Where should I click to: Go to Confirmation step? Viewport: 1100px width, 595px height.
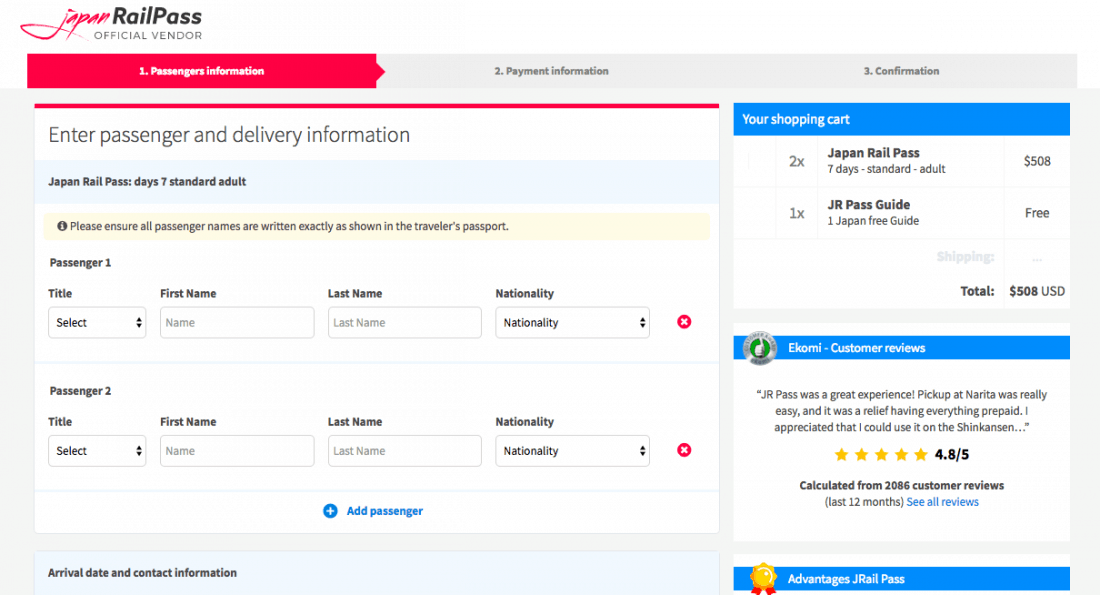[x=901, y=71]
